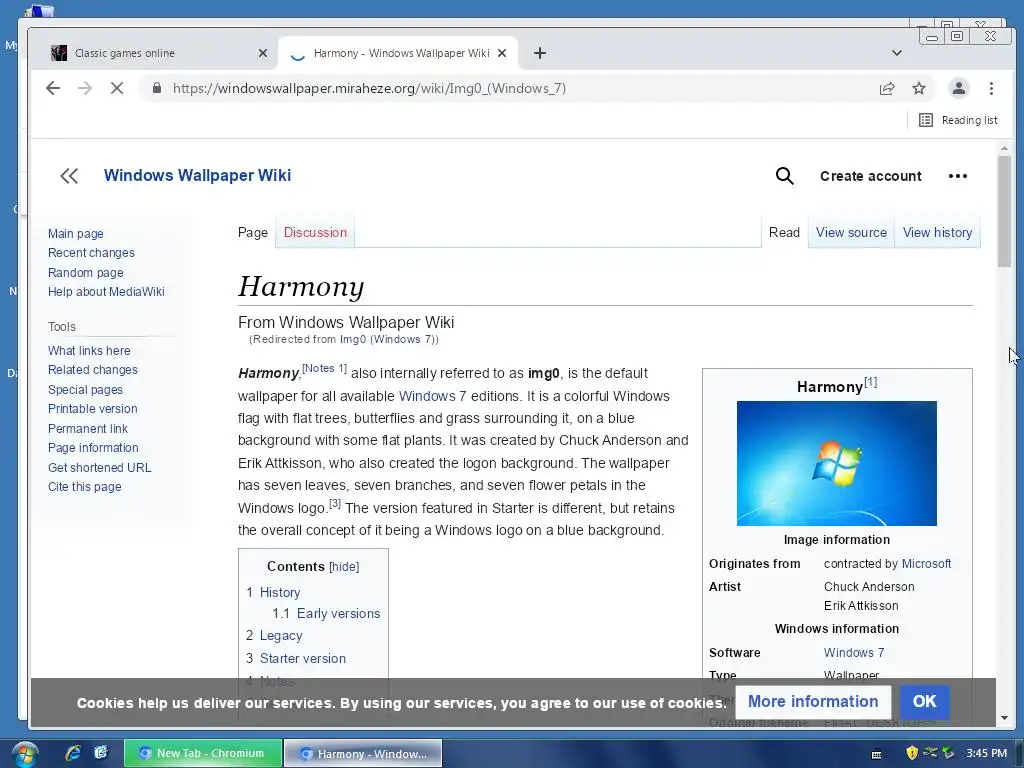Open Main page in sidebar
Viewport: 1024px width, 768px height.
[76, 233]
